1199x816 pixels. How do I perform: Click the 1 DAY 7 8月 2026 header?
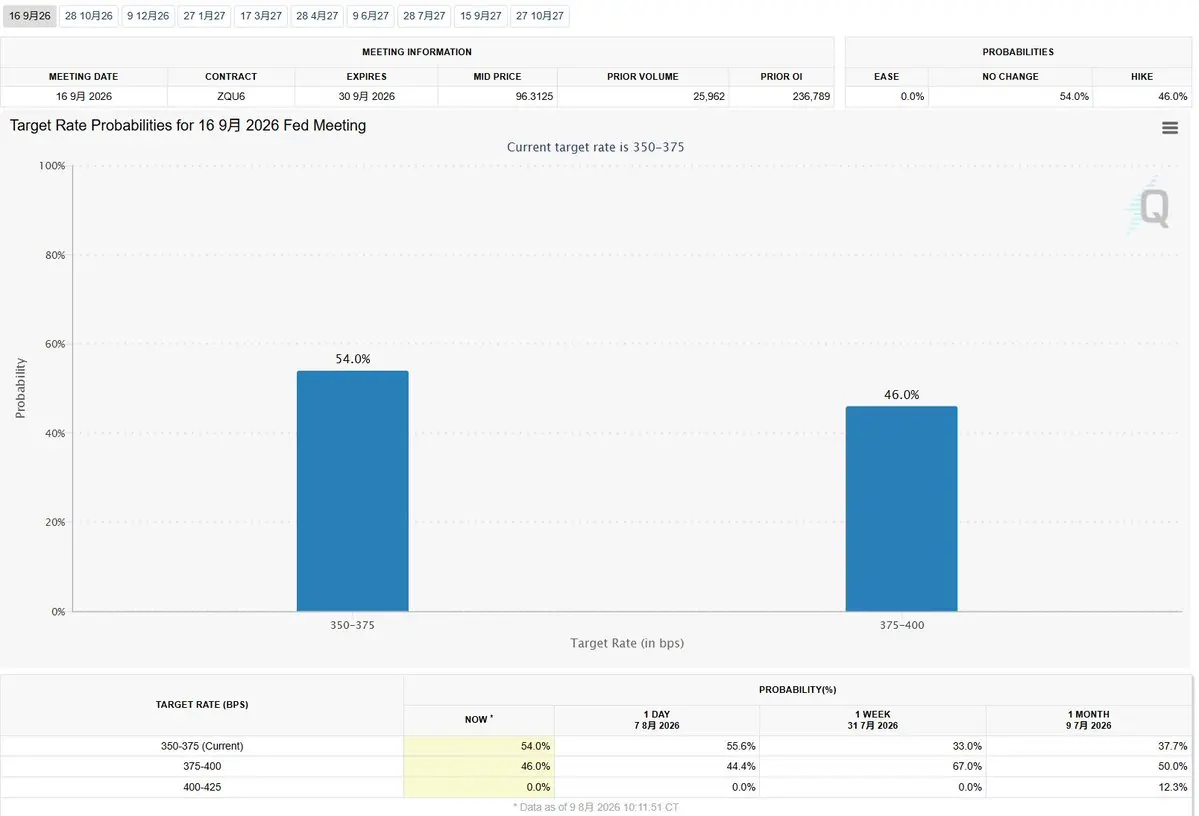(x=657, y=720)
